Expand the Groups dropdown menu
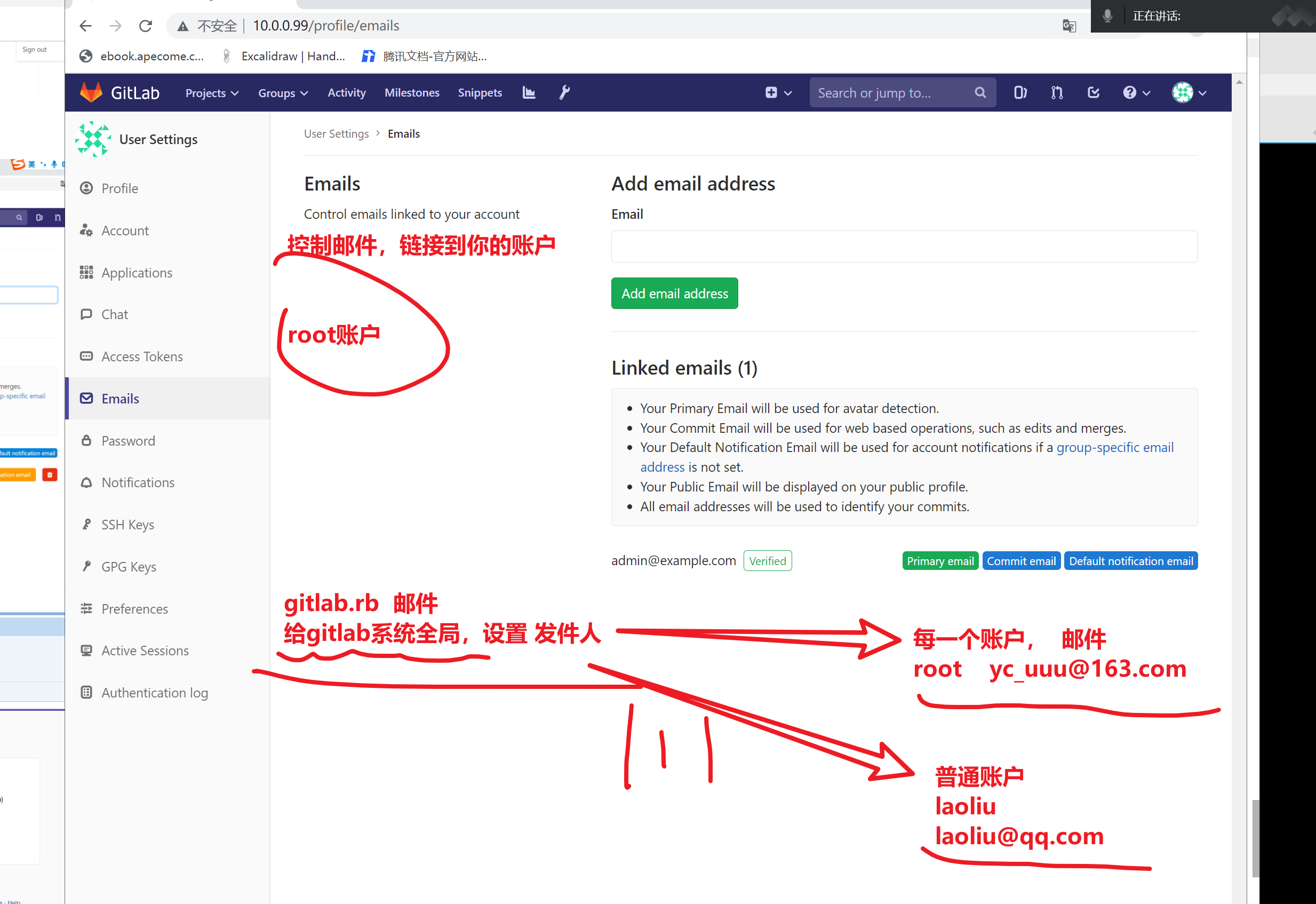 click(283, 93)
